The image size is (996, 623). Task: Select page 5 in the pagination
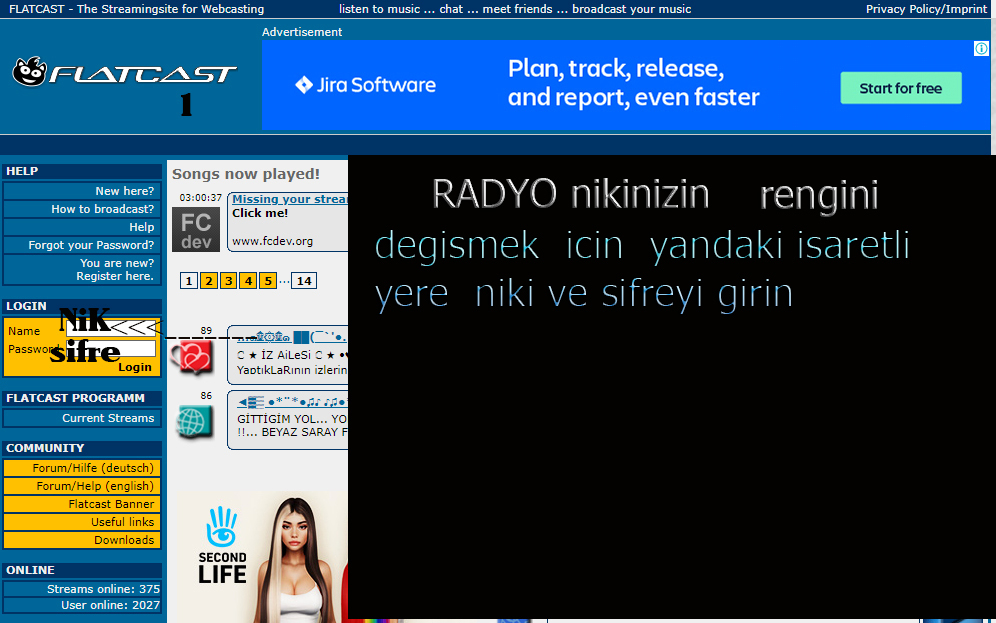coord(268,281)
